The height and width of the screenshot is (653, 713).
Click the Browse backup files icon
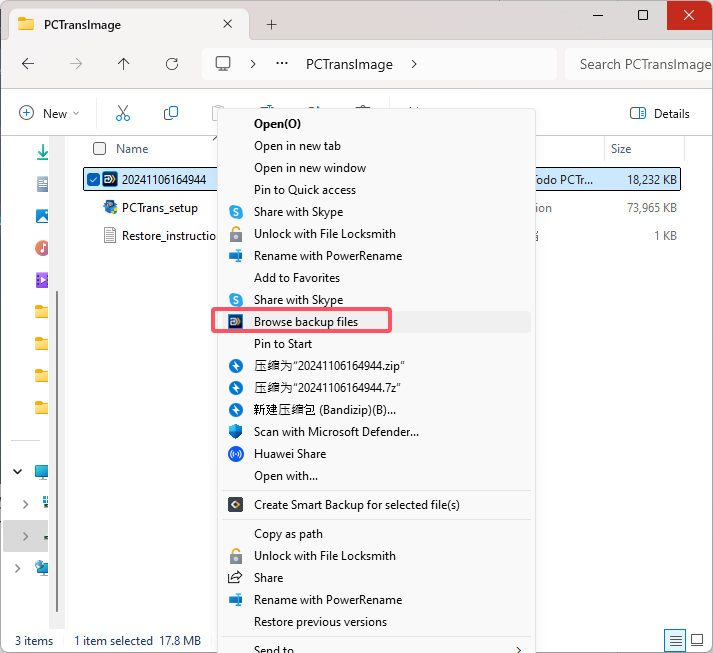[x=236, y=322]
